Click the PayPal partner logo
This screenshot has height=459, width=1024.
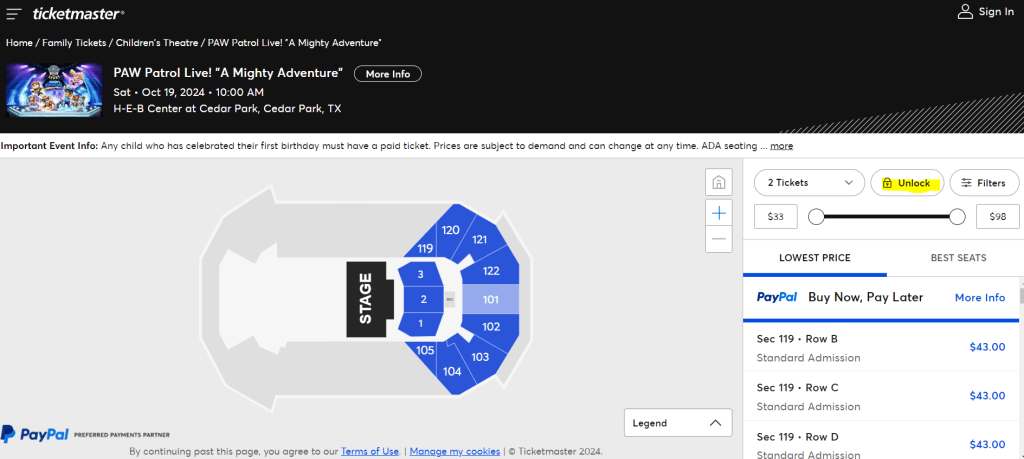[x=35, y=434]
